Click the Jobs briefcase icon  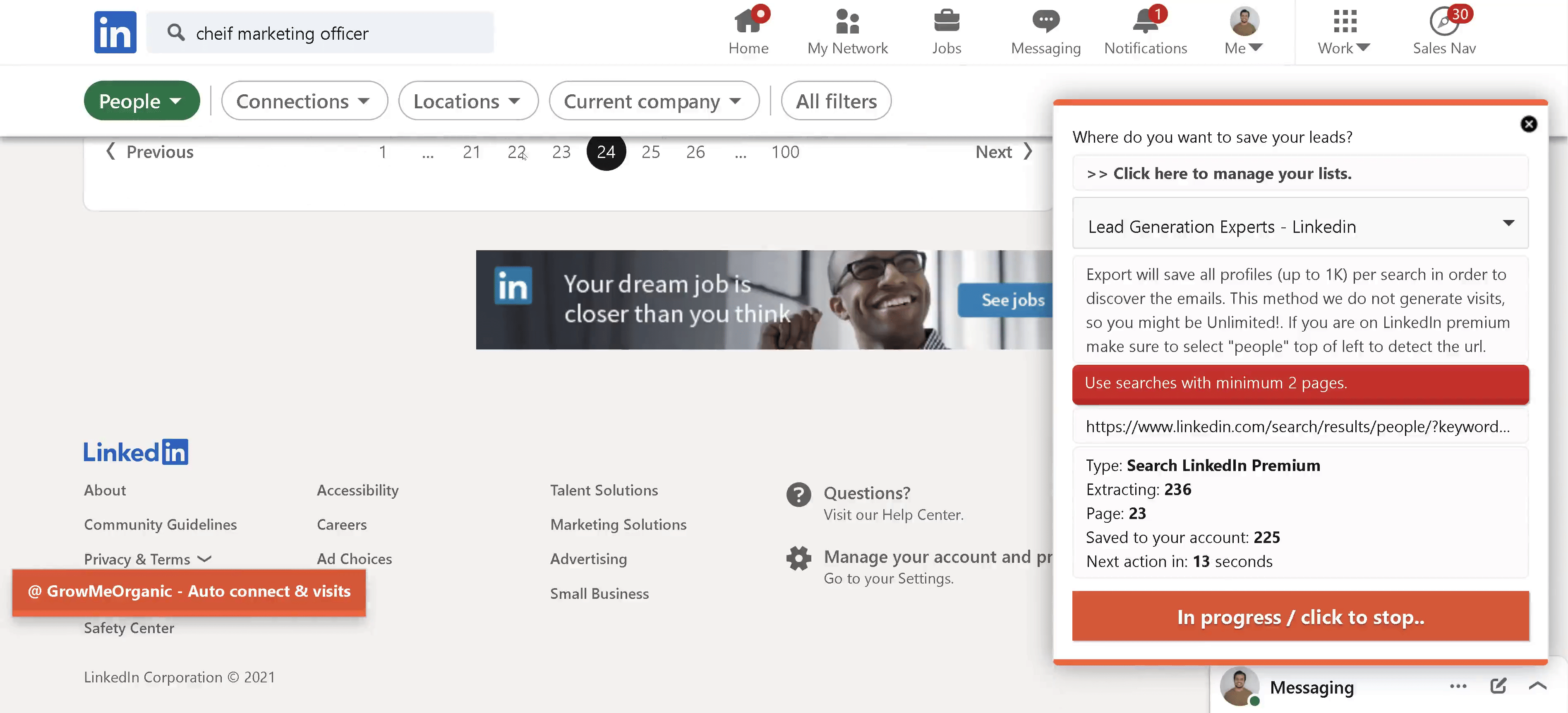point(947,22)
